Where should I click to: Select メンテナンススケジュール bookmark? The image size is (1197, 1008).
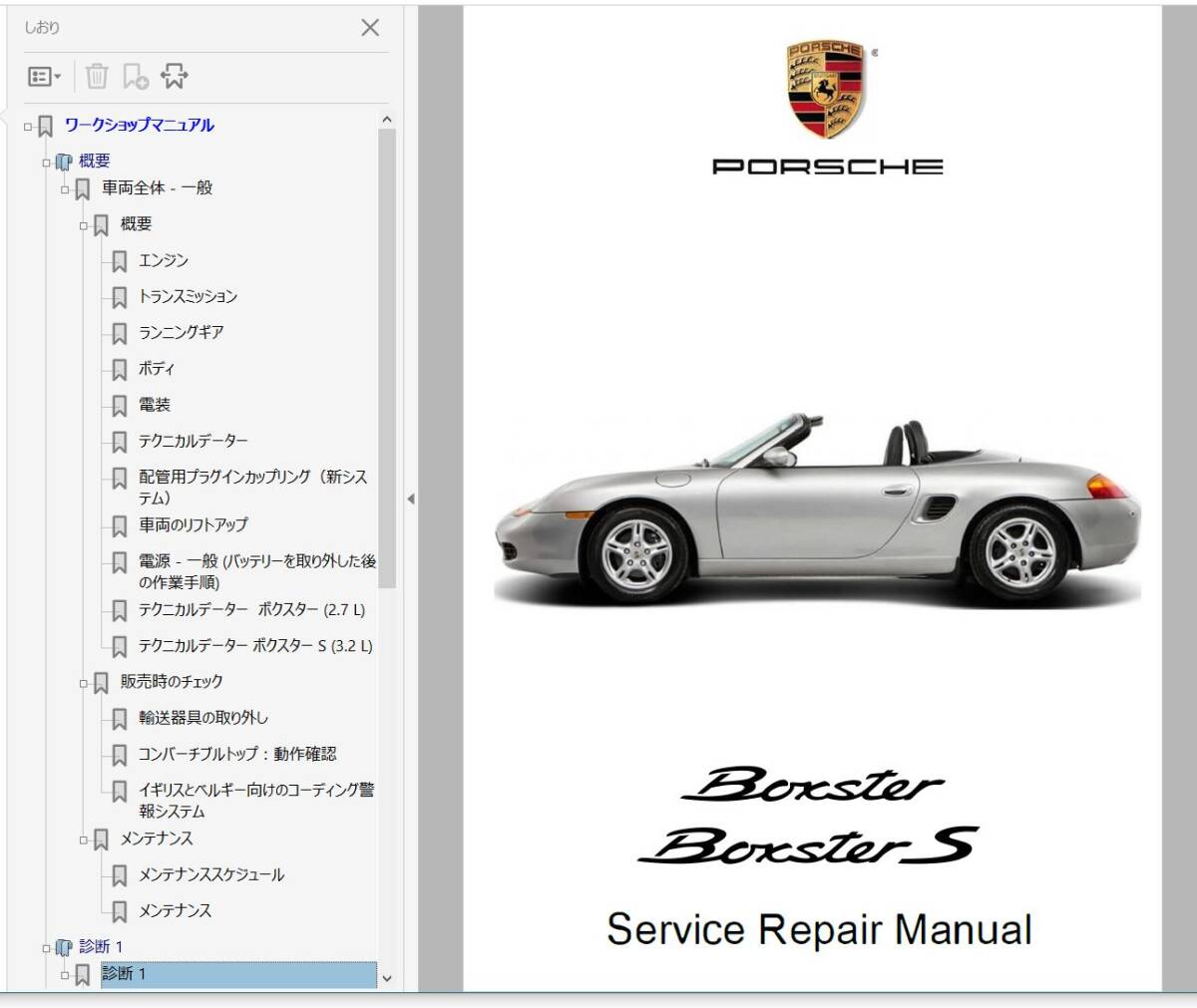(211, 875)
